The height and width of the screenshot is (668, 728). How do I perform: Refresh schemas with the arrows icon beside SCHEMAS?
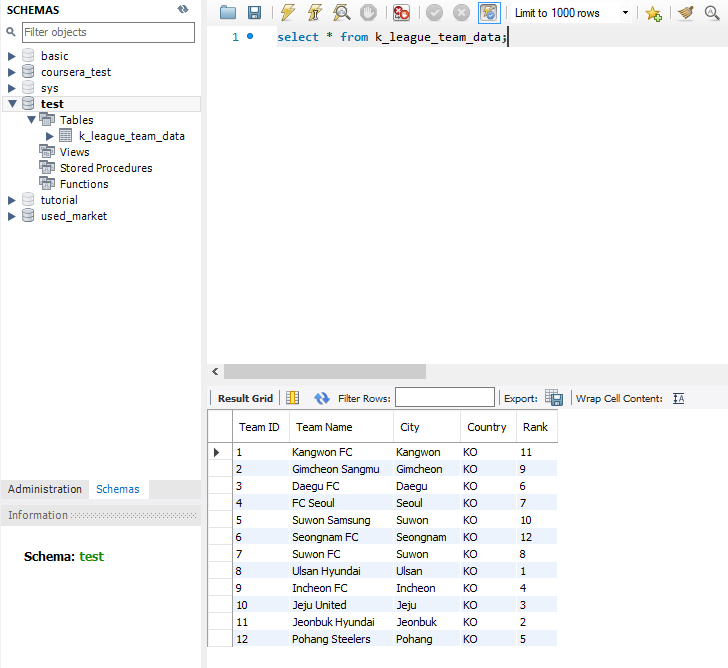pyautogui.click(x=183, y=9)
